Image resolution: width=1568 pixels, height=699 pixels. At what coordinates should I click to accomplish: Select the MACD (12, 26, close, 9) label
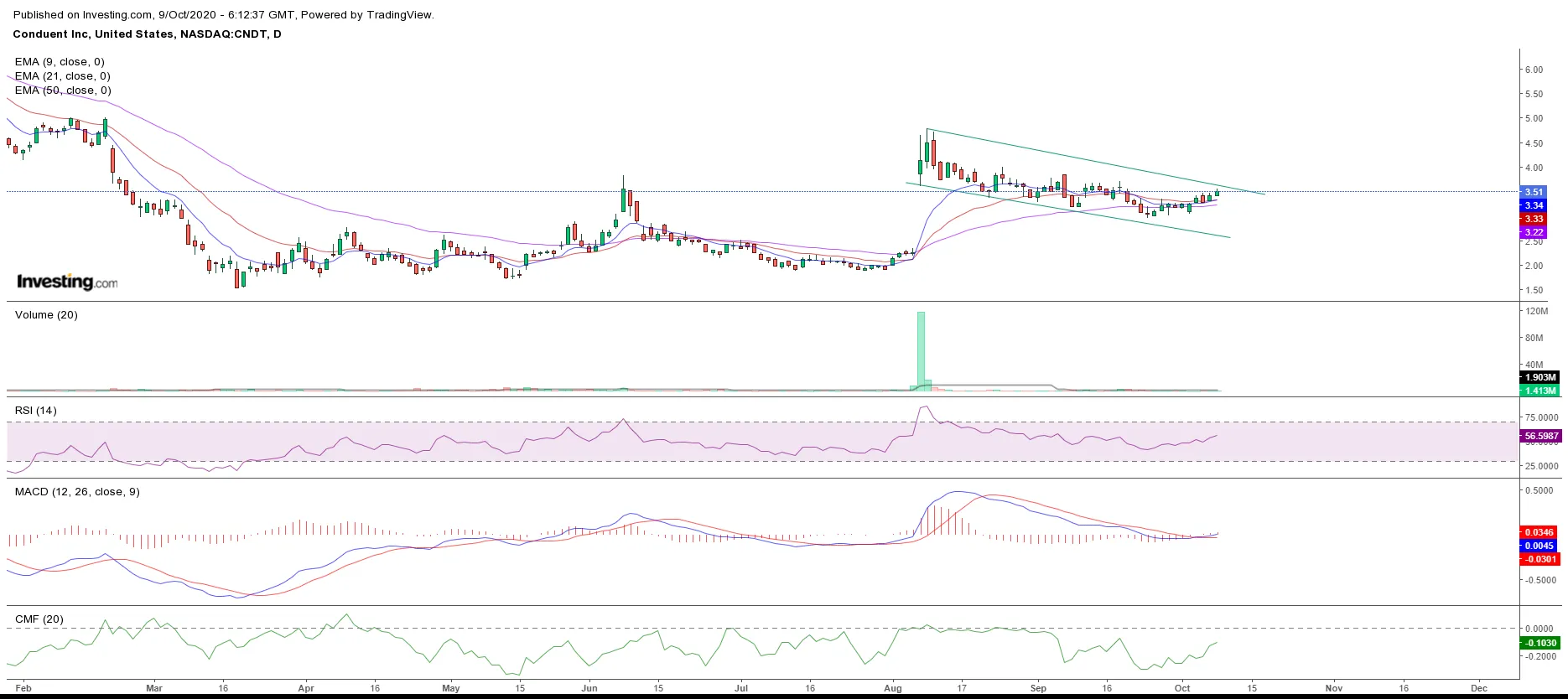point(77,492)
